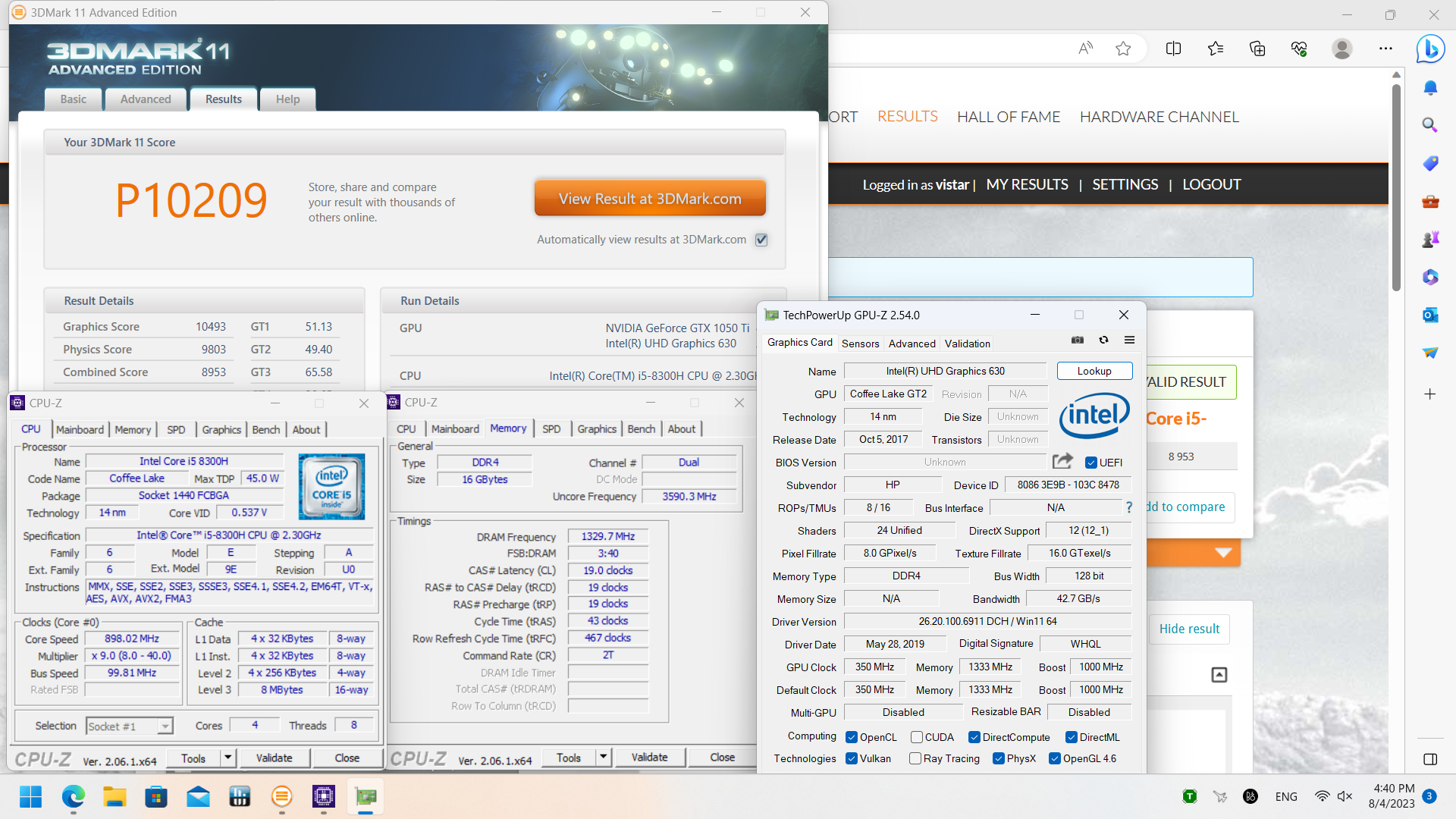Click the sidebar search icon
This screenshot has height=819, width=1456.
(1430, 124)
